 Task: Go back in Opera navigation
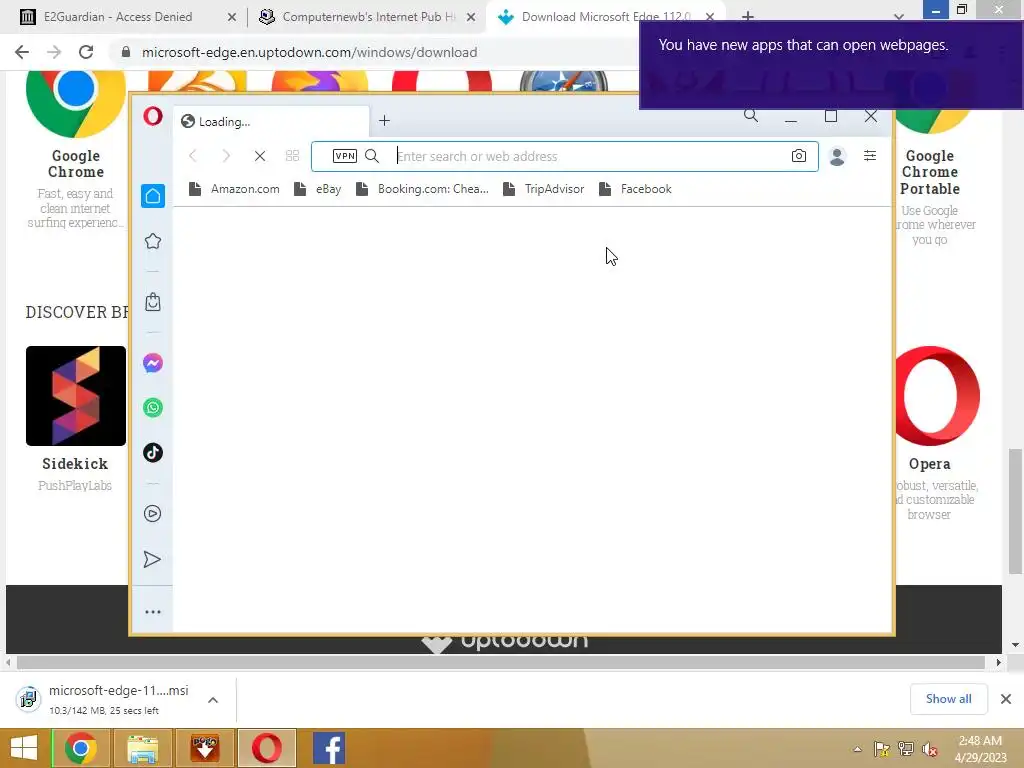coord(193,155)
